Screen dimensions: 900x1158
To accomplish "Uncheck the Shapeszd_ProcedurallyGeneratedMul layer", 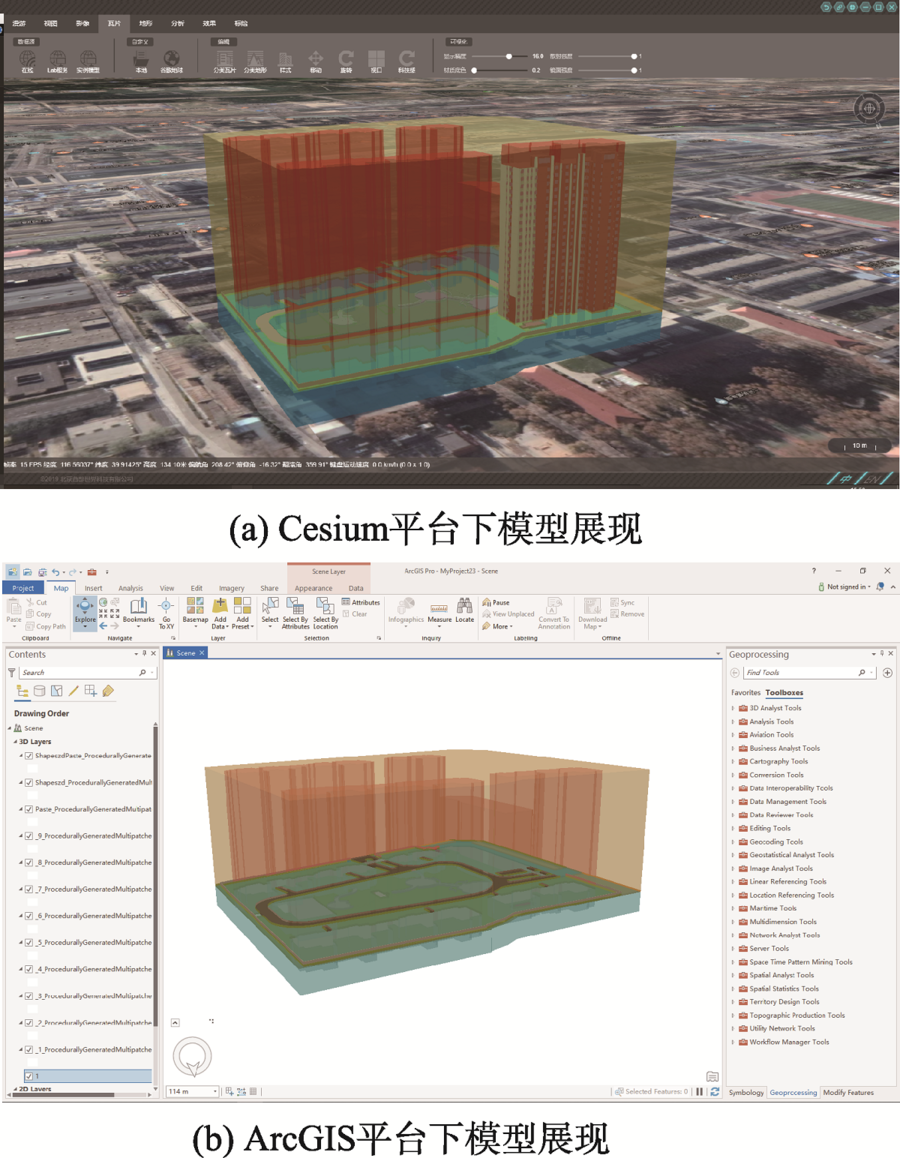I will pyautogui.click(x=29, y=782).
